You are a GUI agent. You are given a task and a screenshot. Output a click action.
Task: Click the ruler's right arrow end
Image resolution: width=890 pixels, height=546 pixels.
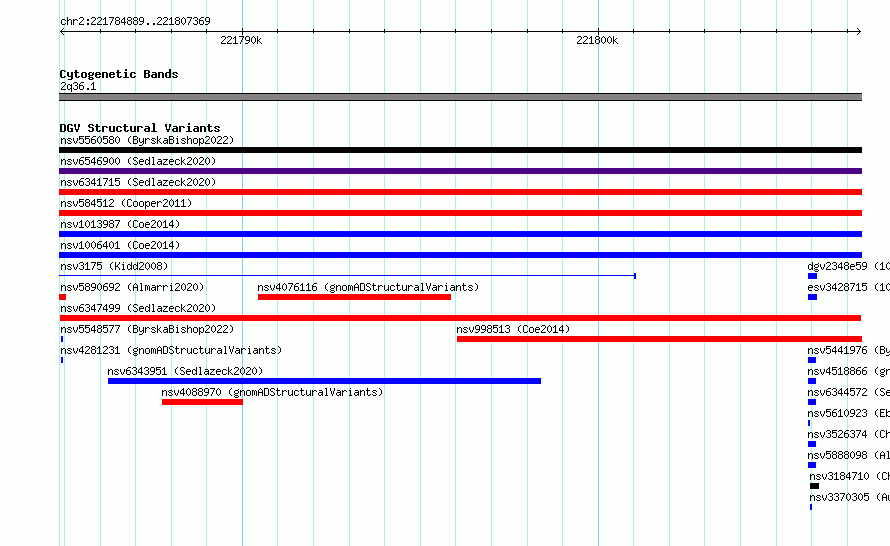(x=858, y=32)
